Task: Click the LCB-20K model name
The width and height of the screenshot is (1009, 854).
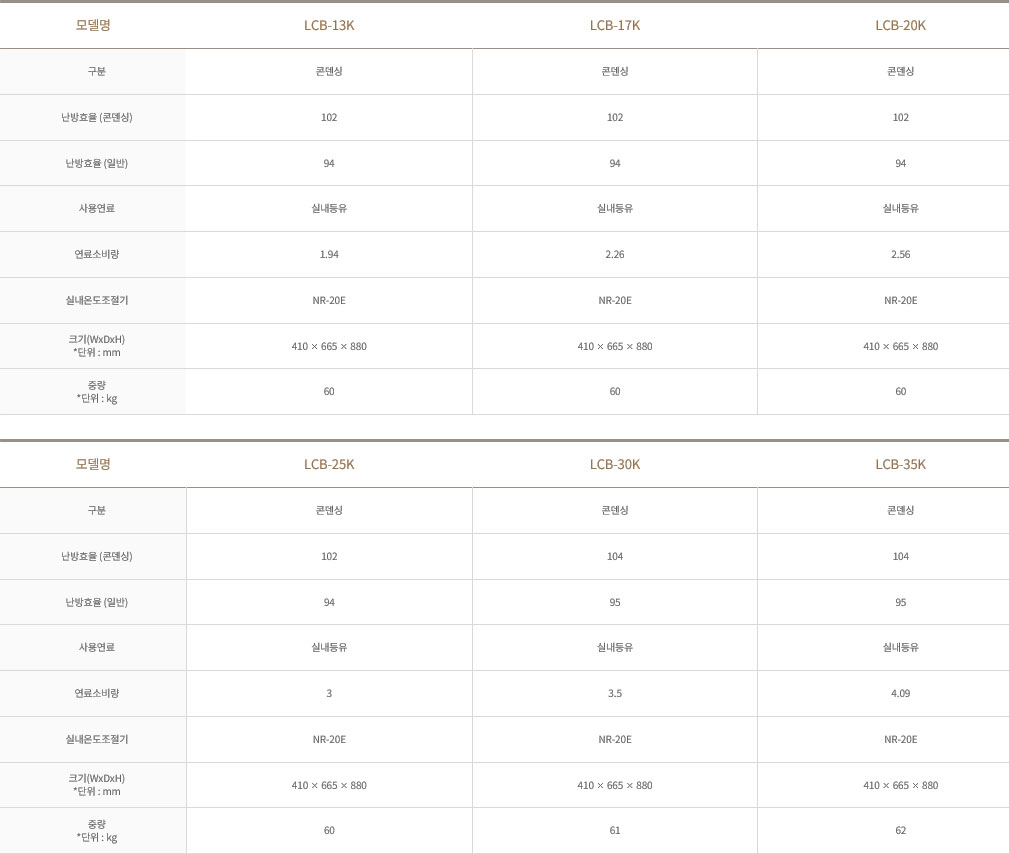Action: tap(900, 25)
